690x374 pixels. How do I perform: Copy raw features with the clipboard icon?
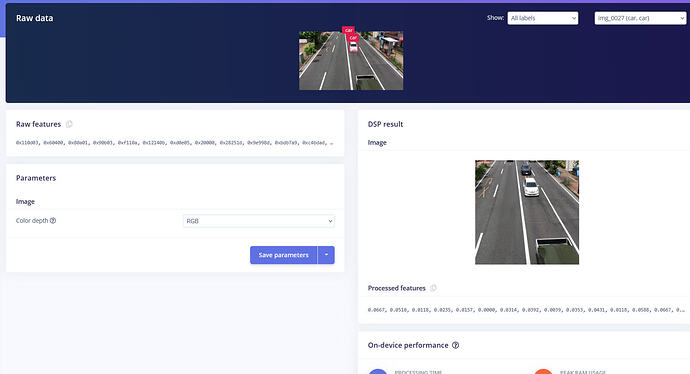tap(69, 124)
